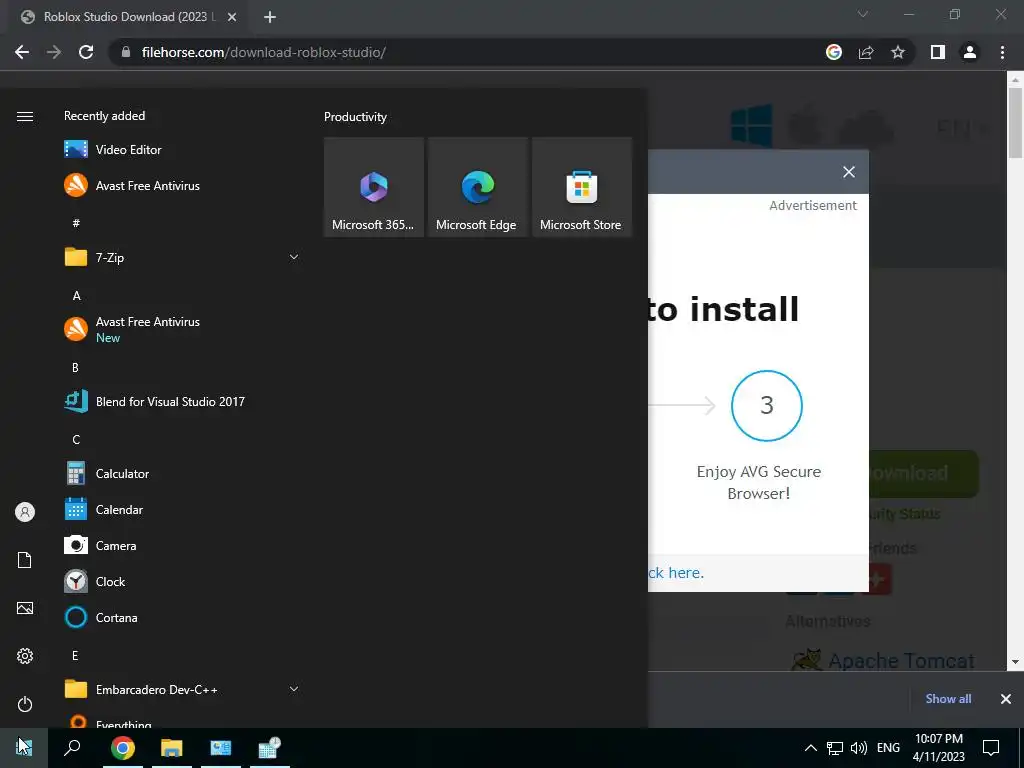
Task: Click the Productivity group heading
Action: click(355, 117)
